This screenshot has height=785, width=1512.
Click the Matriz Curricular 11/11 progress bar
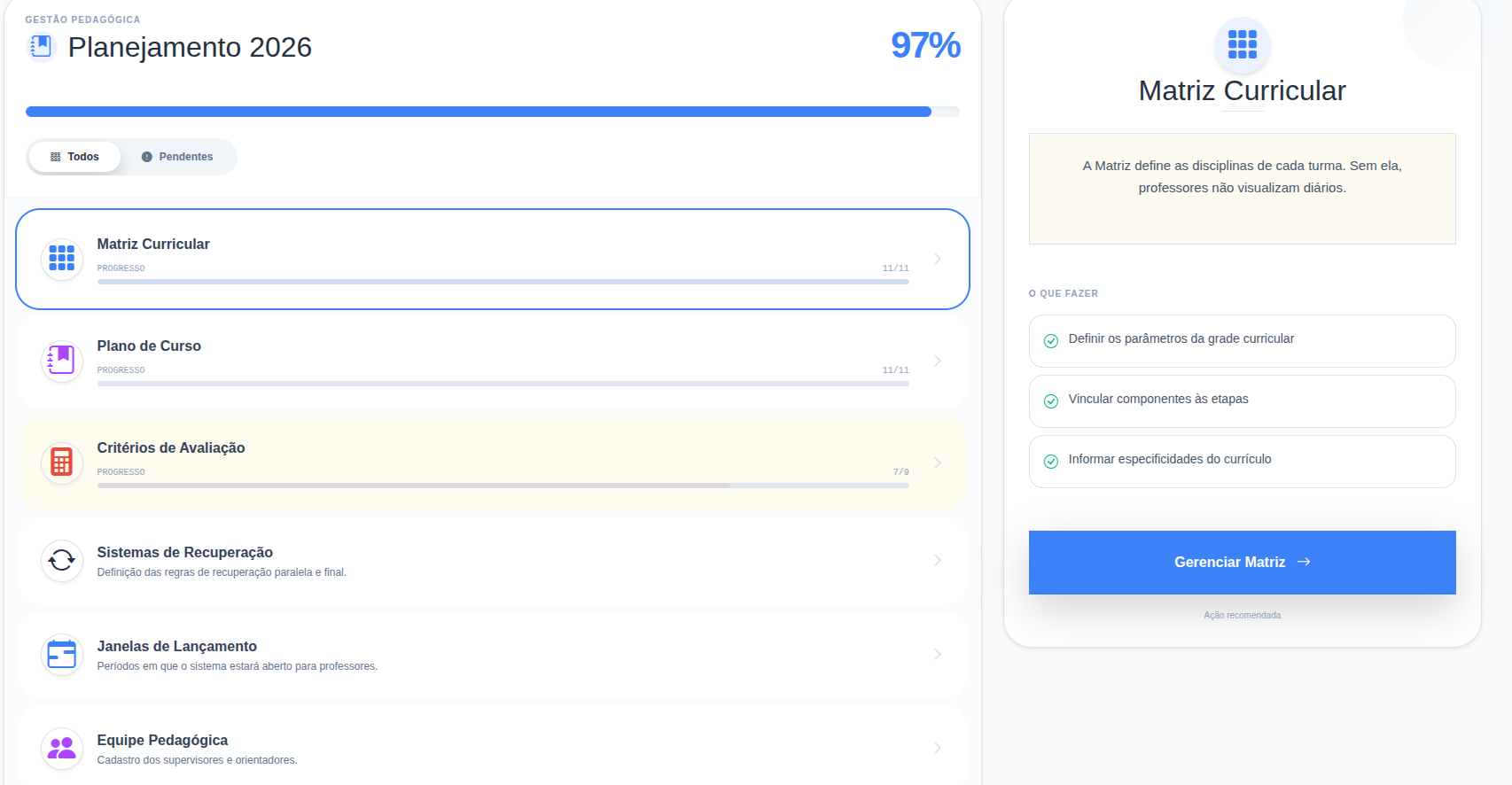click(503, 282)
